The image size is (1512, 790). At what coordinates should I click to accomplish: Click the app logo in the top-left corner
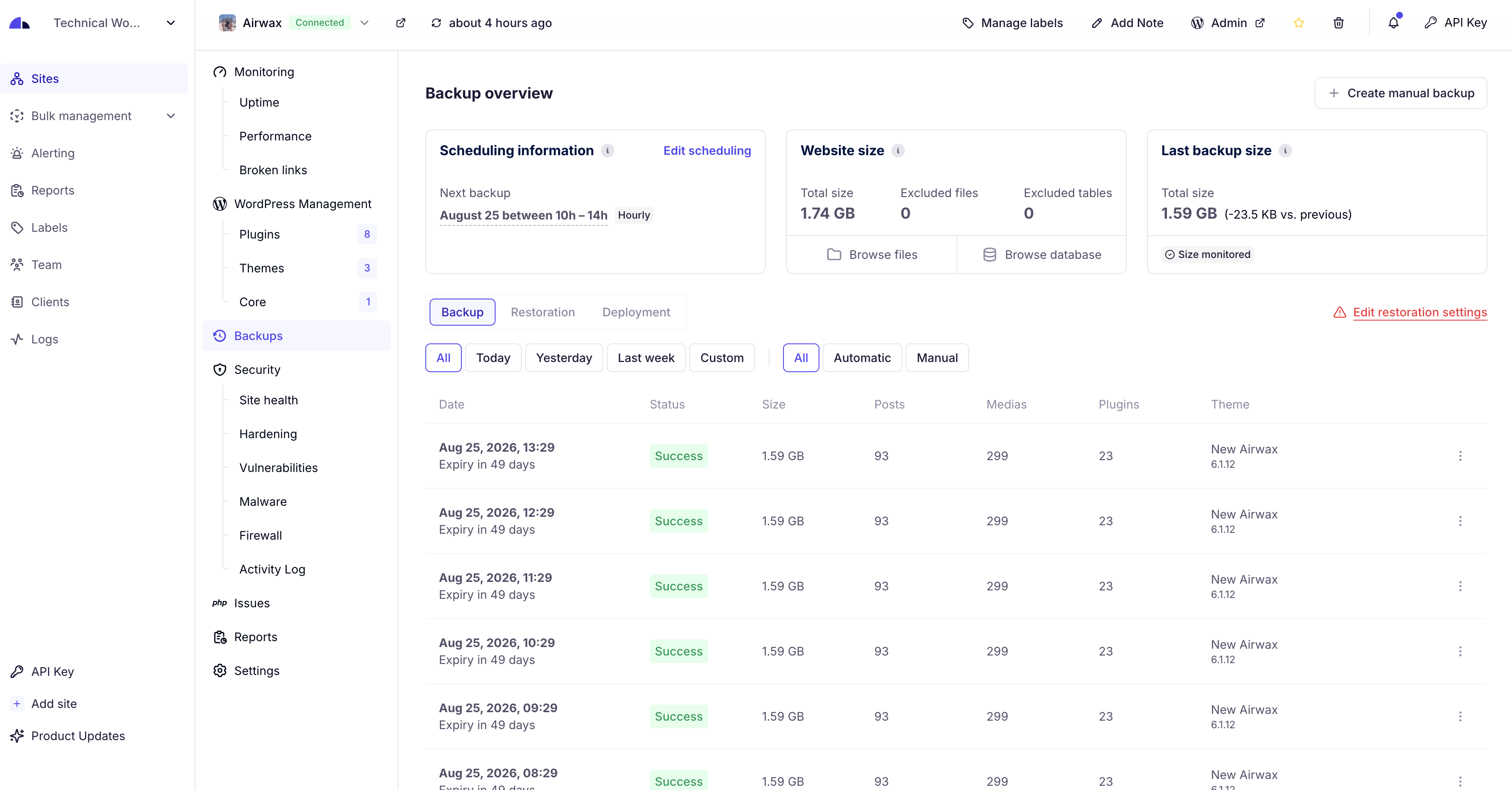(x=19, y=23)
